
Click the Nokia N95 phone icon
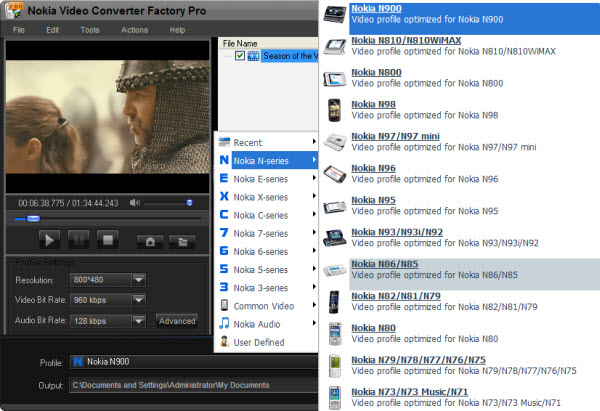coord(334,207)
